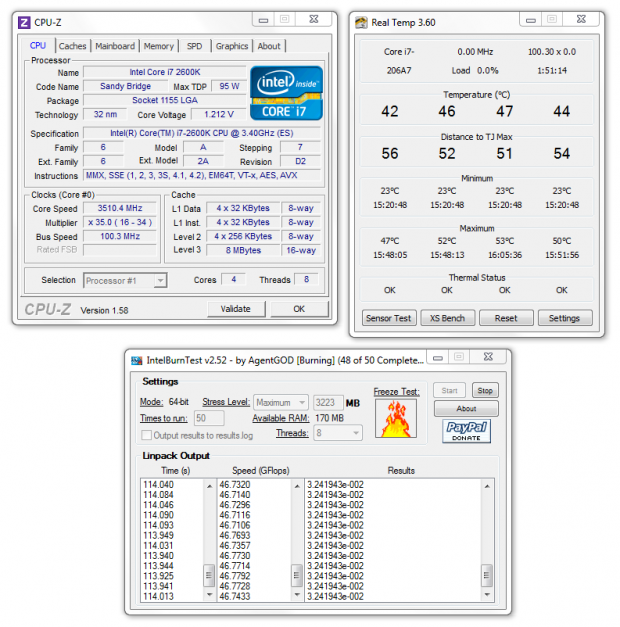
Task: Open the Mainboard tab in CPU-Z
Action: coord(115,46)
